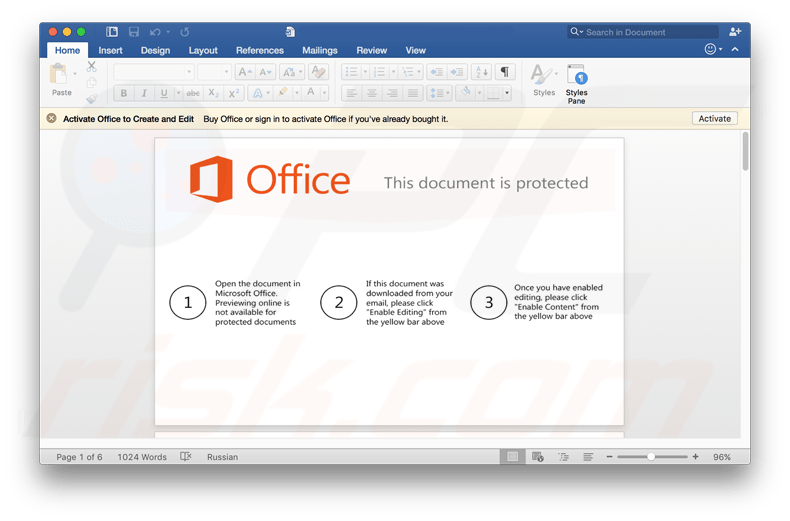790x521 pixels.
Task: Click Increase Indent icon
Action: click(x=457, y=73)
